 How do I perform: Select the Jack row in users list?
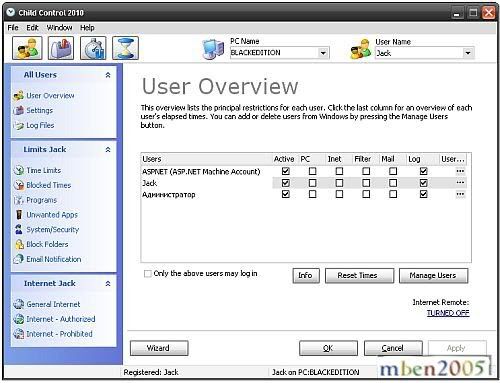pos(303,183)
